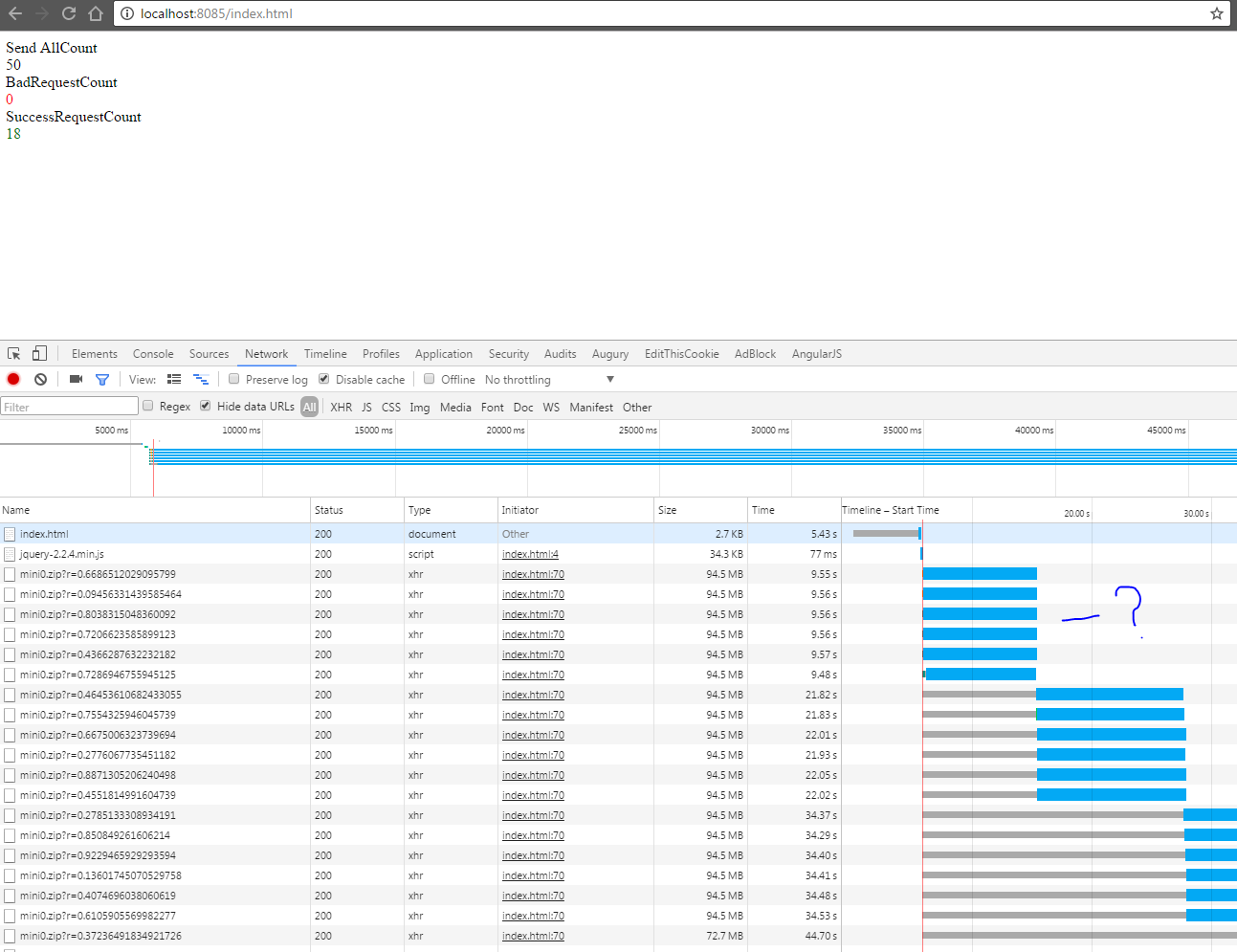Filter requests by XHR
Screen dimensions: 1237x952
pos(342,407)
